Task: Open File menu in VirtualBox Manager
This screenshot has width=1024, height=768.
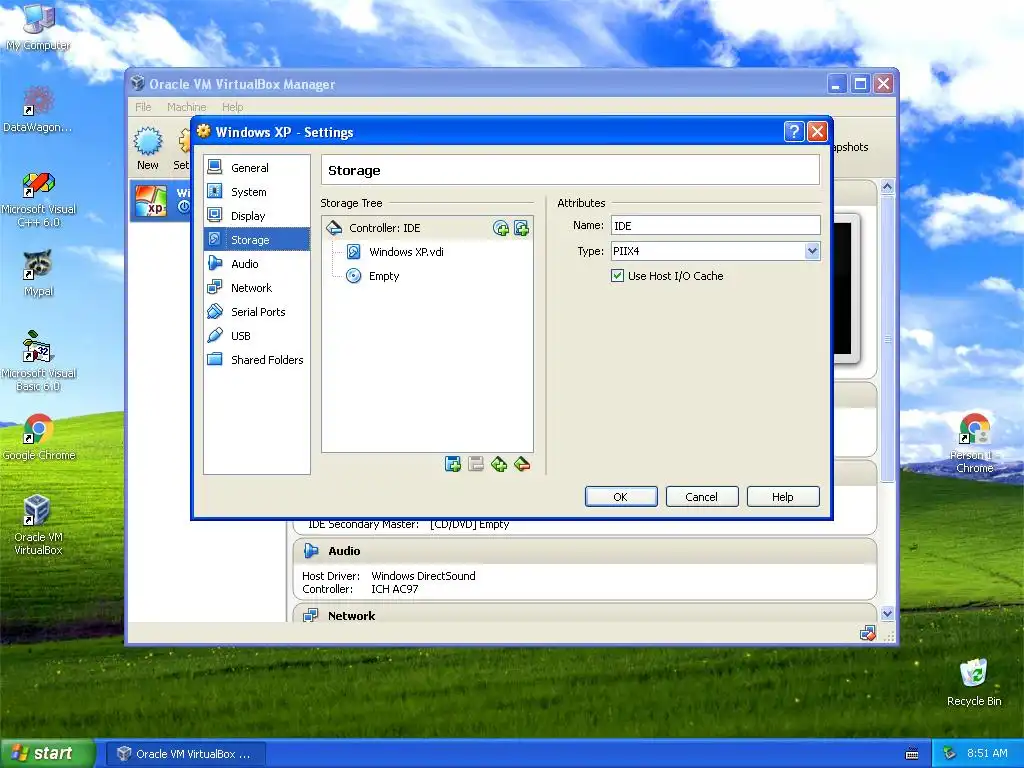Action: click(x=143, y=107)
